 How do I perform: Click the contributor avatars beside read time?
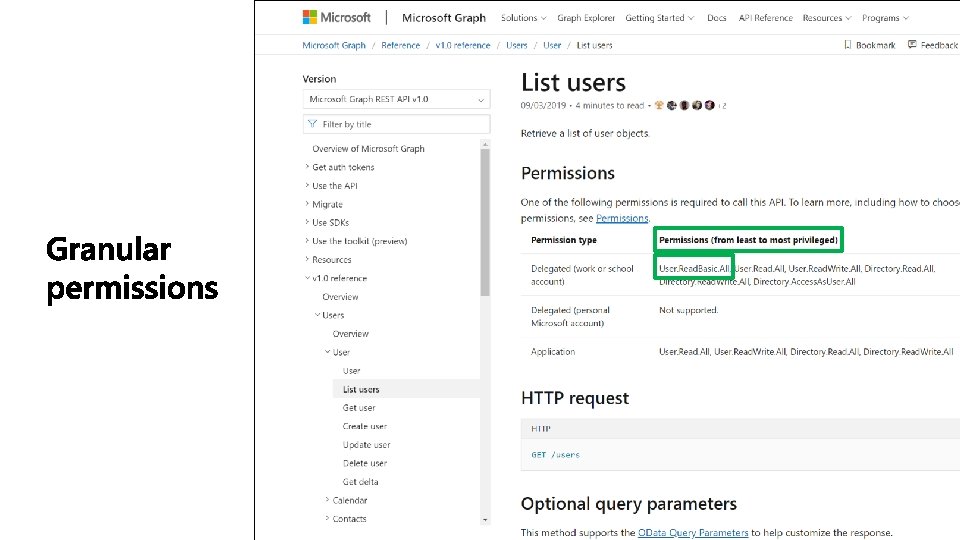click(683, 105)
